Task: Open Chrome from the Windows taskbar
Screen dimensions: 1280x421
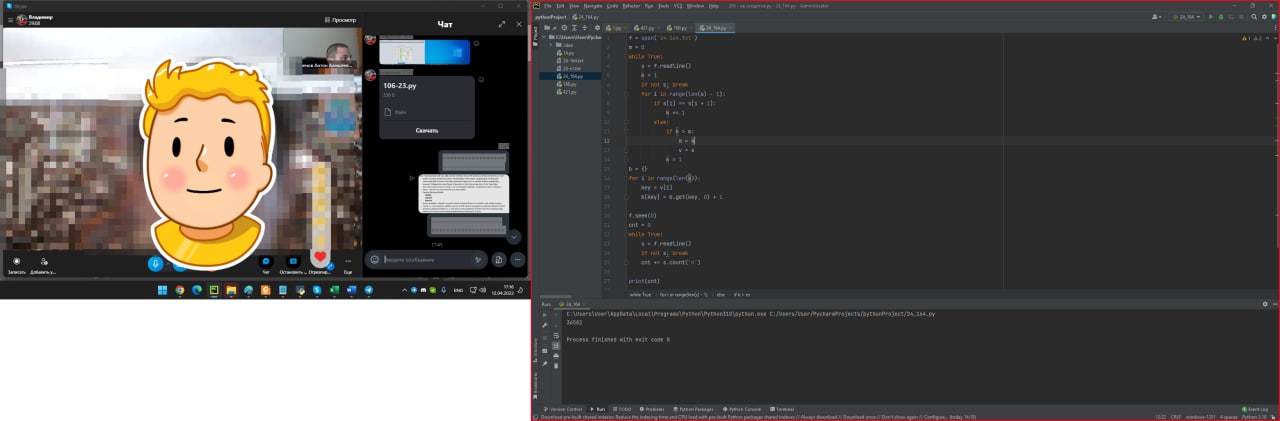Action: click(180, 290)
